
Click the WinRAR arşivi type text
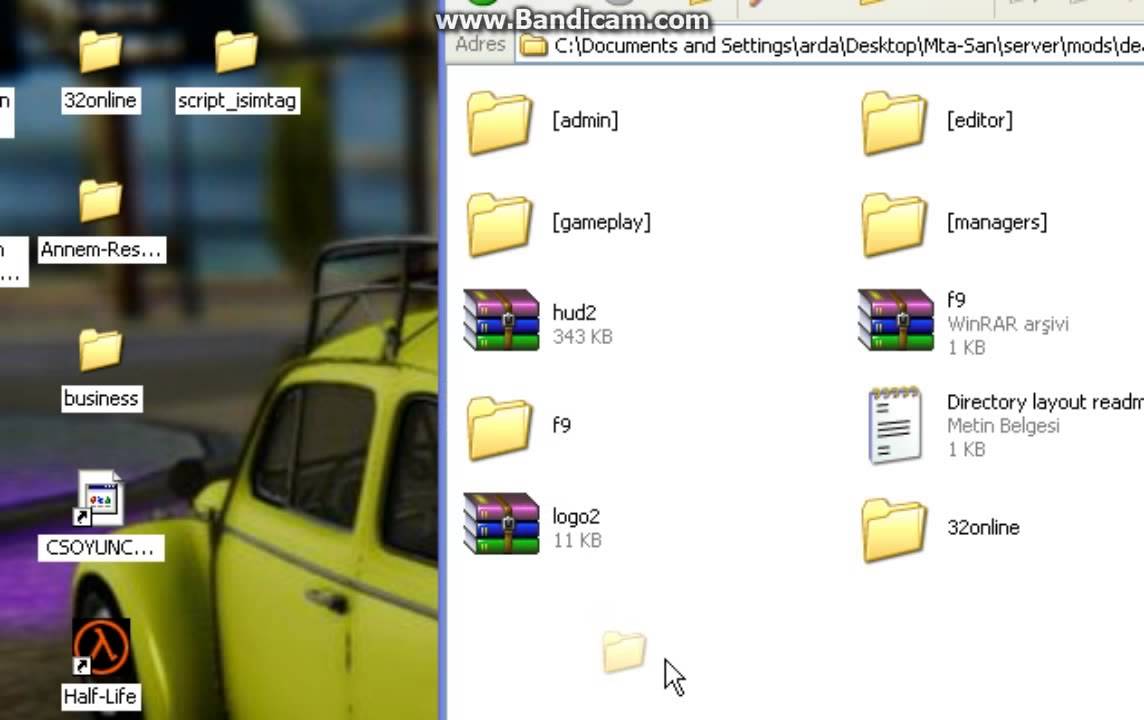pos(1008,324)
